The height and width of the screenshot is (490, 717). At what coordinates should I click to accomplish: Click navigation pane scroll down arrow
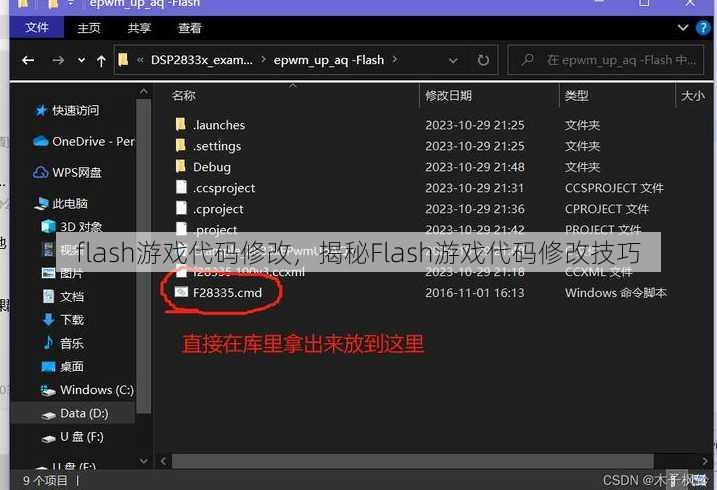pyautogui.click(x=144, y=461)
